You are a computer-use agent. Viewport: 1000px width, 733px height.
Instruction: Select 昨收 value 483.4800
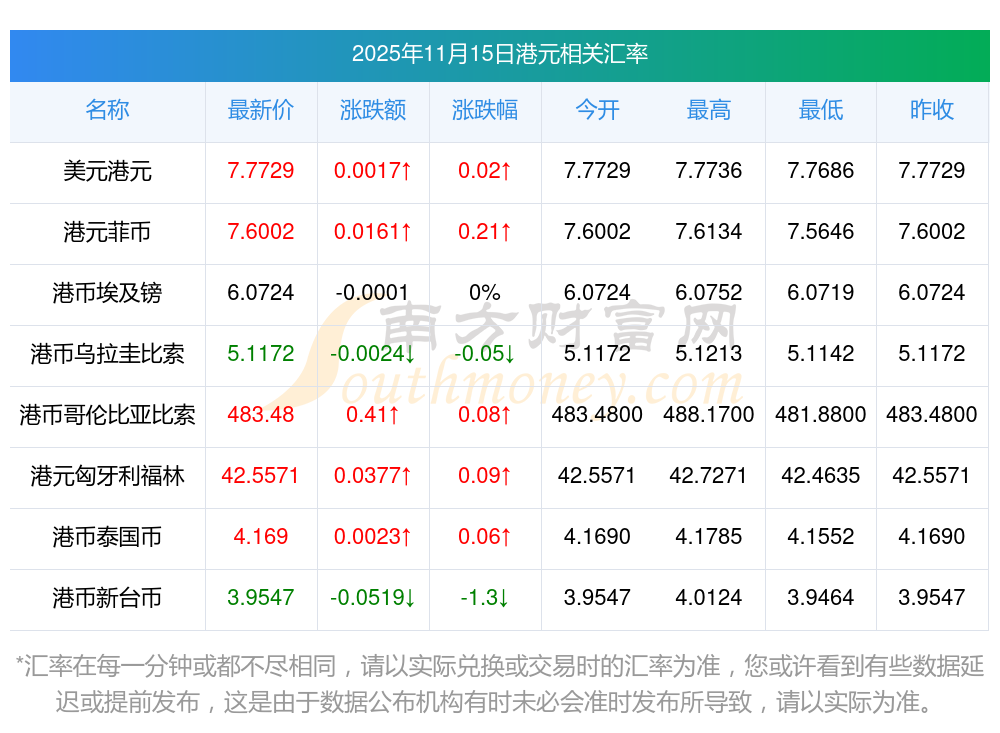[x=932, y=415]
